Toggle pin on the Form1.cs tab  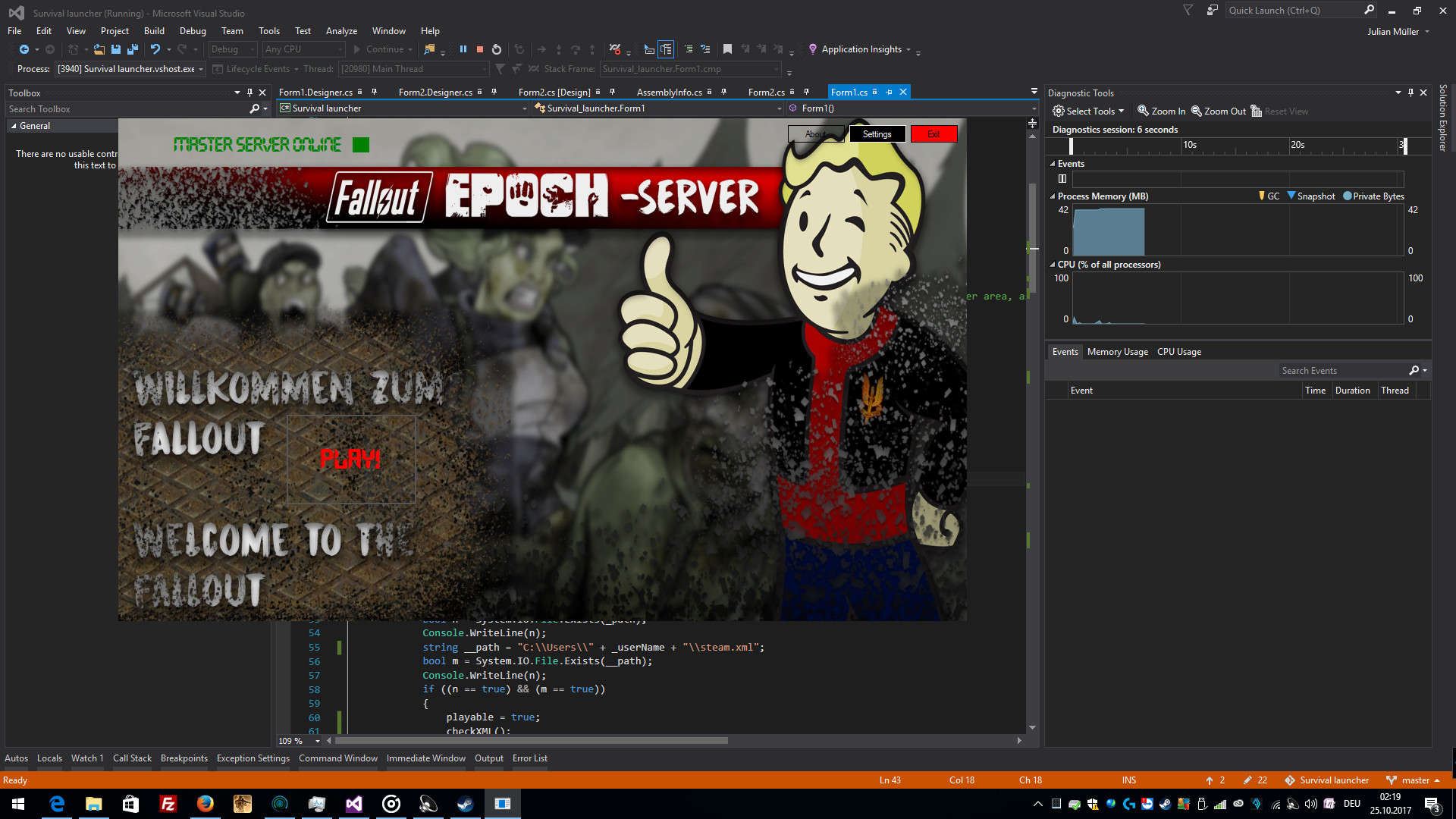pos(889,92)
